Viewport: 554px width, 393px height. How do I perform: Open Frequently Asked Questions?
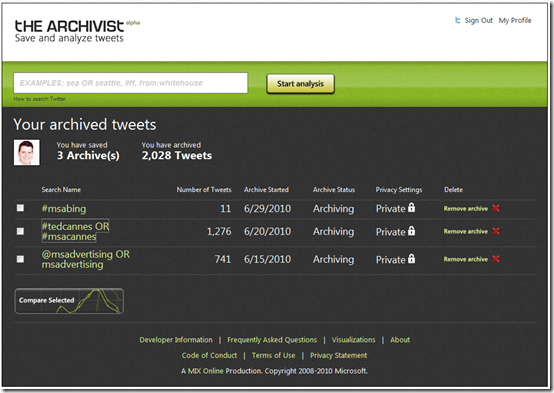pos(272,340)
